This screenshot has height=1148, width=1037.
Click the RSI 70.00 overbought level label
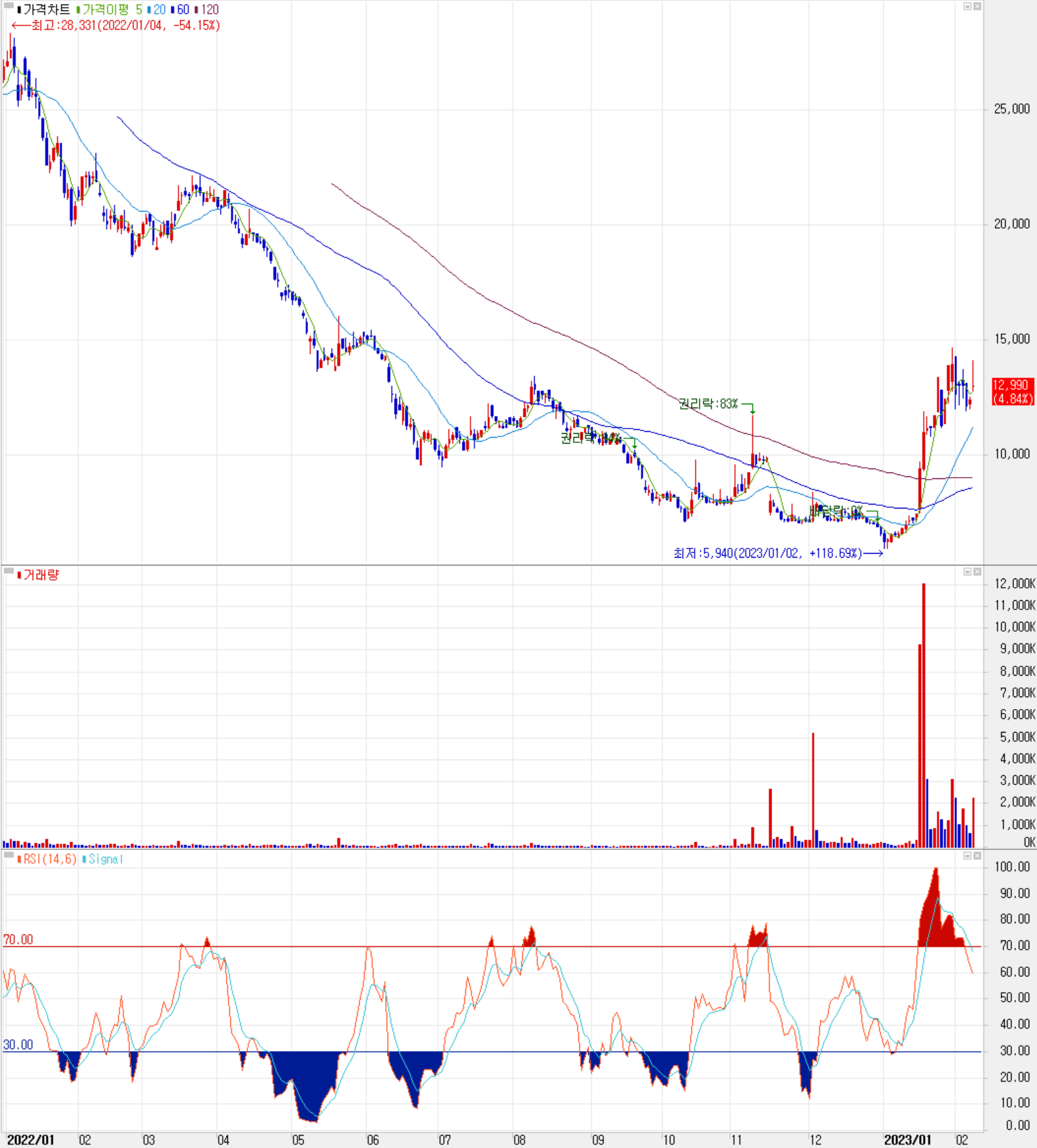pyautogui.click(x=18, y=940)
